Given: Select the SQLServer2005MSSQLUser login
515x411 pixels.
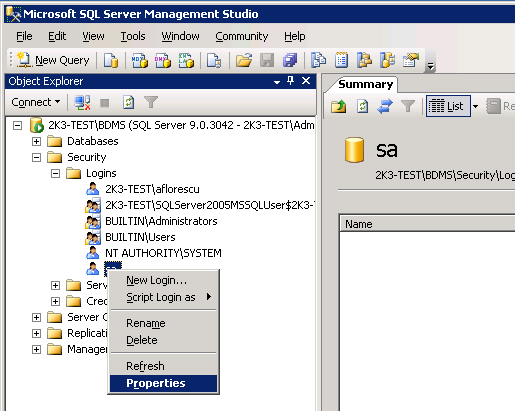Looking at the screenshot, I should tap(210, 205).
